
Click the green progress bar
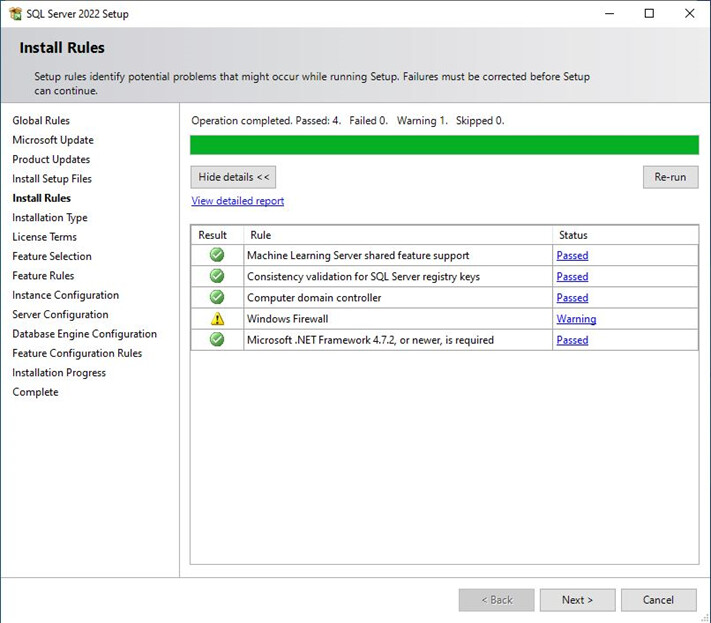444,145
